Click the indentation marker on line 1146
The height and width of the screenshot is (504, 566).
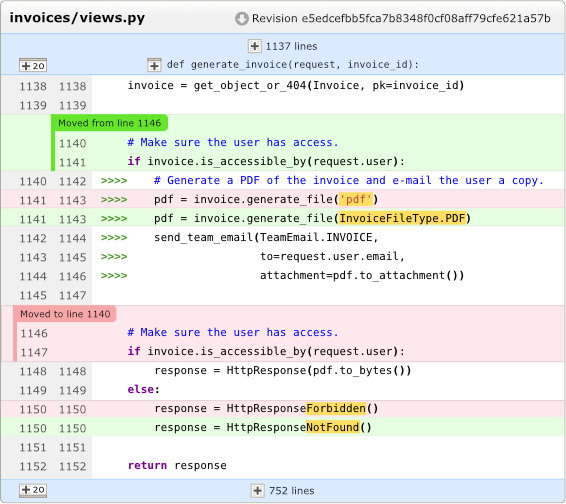coord(114,276)
